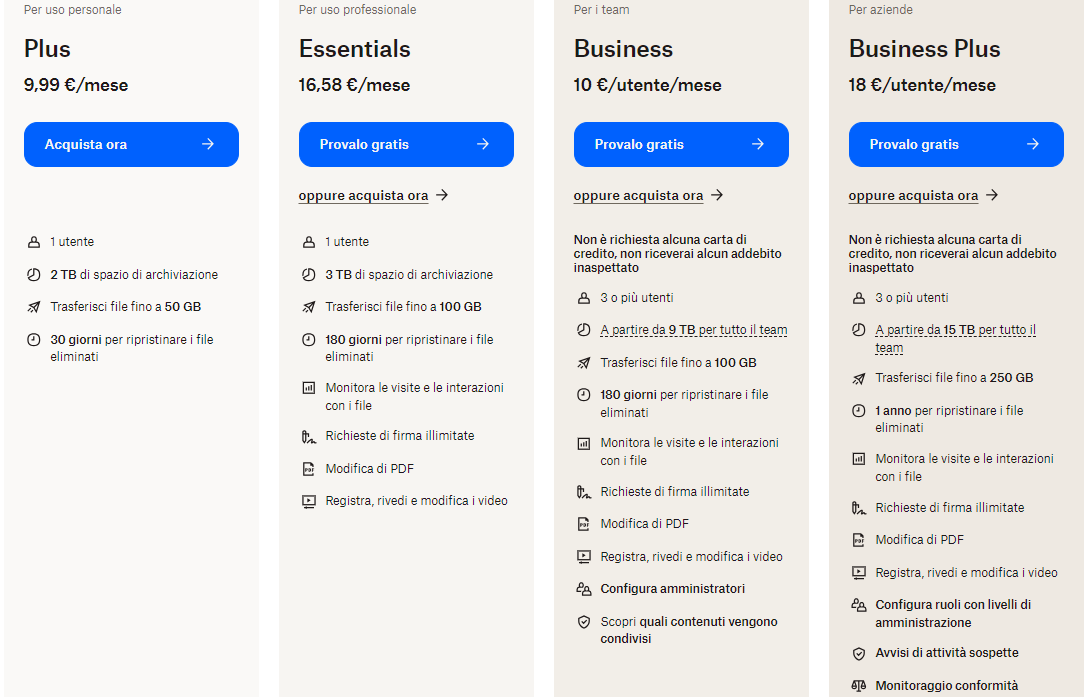Click 'Monitoraggio conformità' text
The image size is (1086, 697).
pyautogui.click(x=947, y=686)
